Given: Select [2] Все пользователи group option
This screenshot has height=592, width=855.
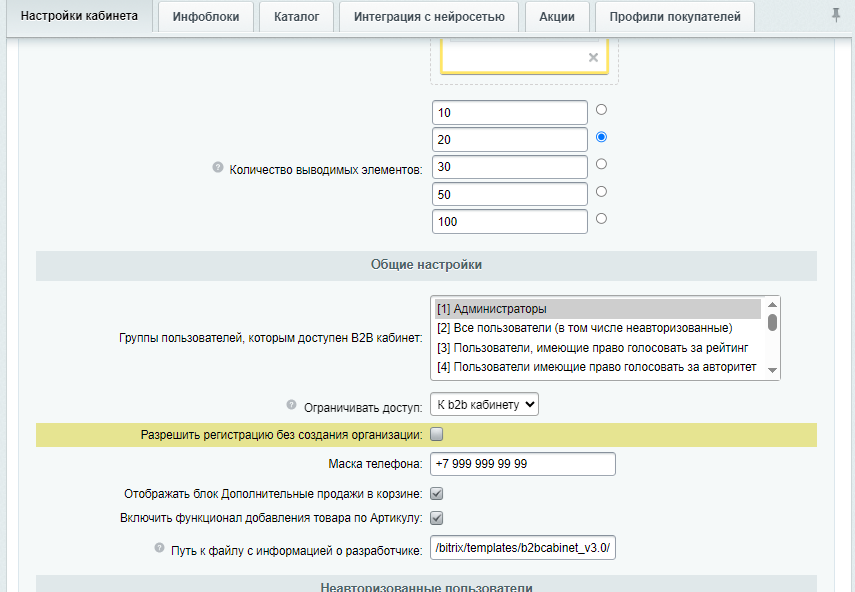Looking at the screenshot, I should point(598,328).
